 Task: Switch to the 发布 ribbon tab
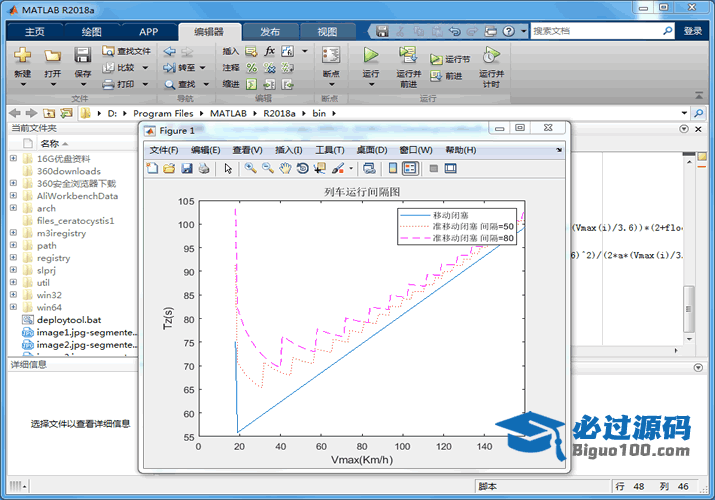click(x=270, y=32)
